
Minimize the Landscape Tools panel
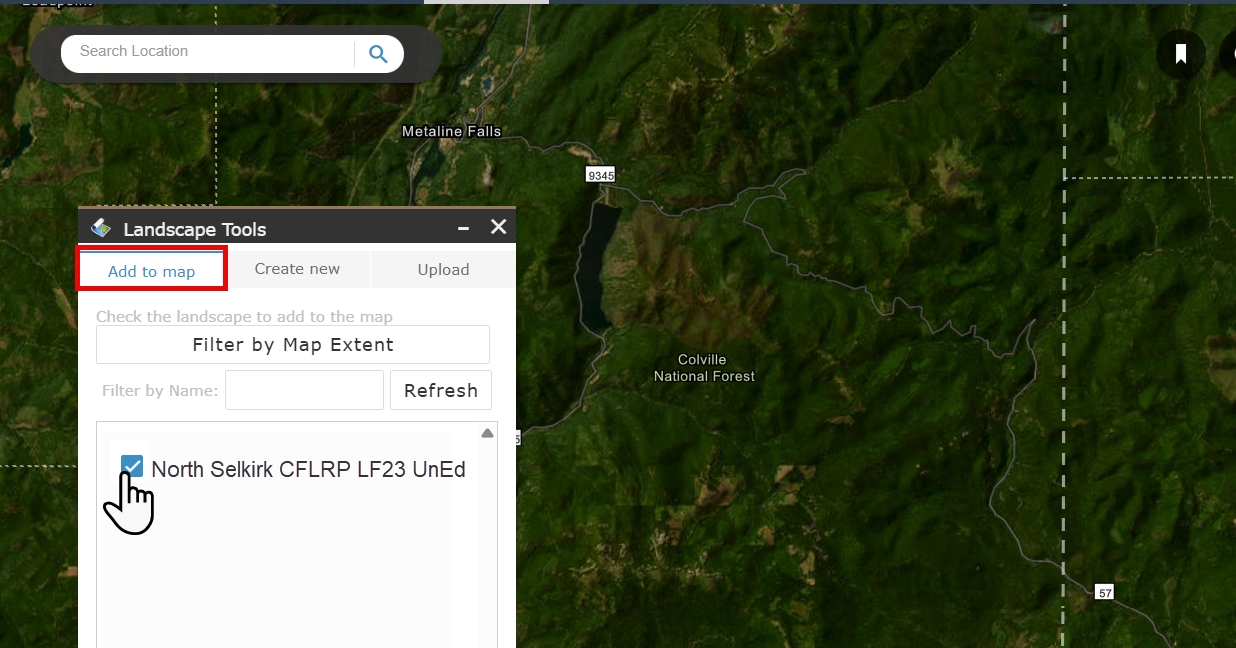point(462,227)
